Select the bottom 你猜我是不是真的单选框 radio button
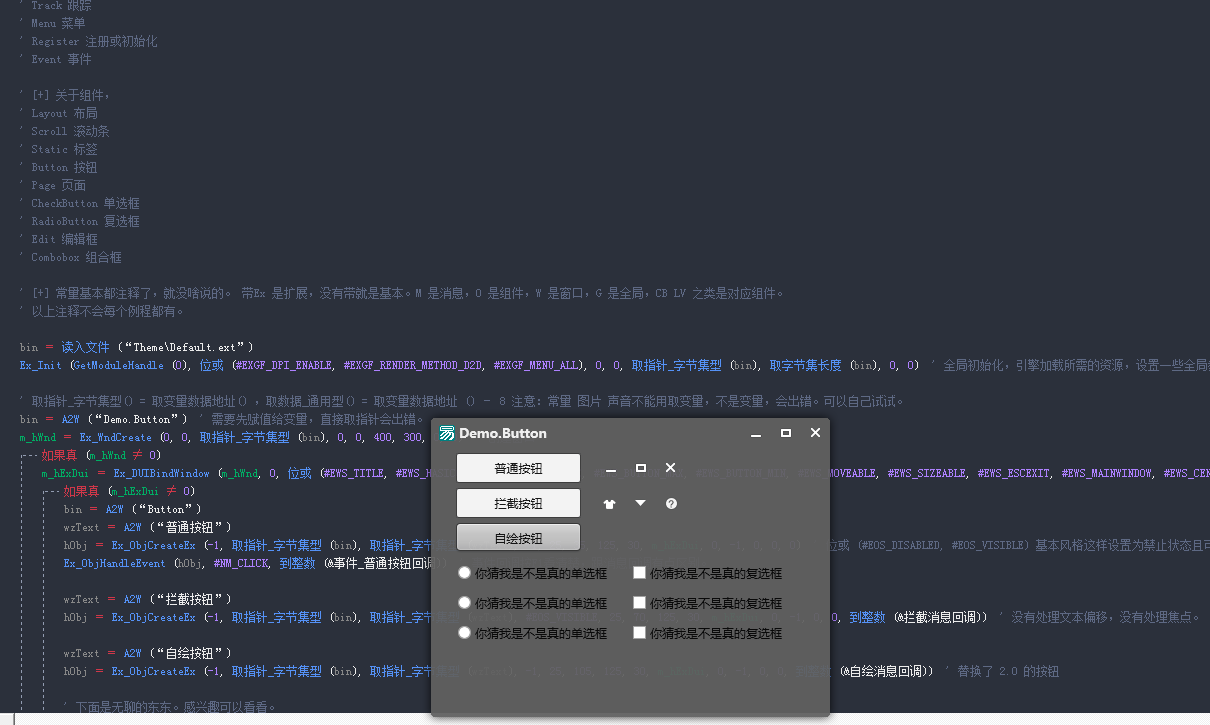The image size is (1210, 725). pyautogui.click(x=464, y=633)
